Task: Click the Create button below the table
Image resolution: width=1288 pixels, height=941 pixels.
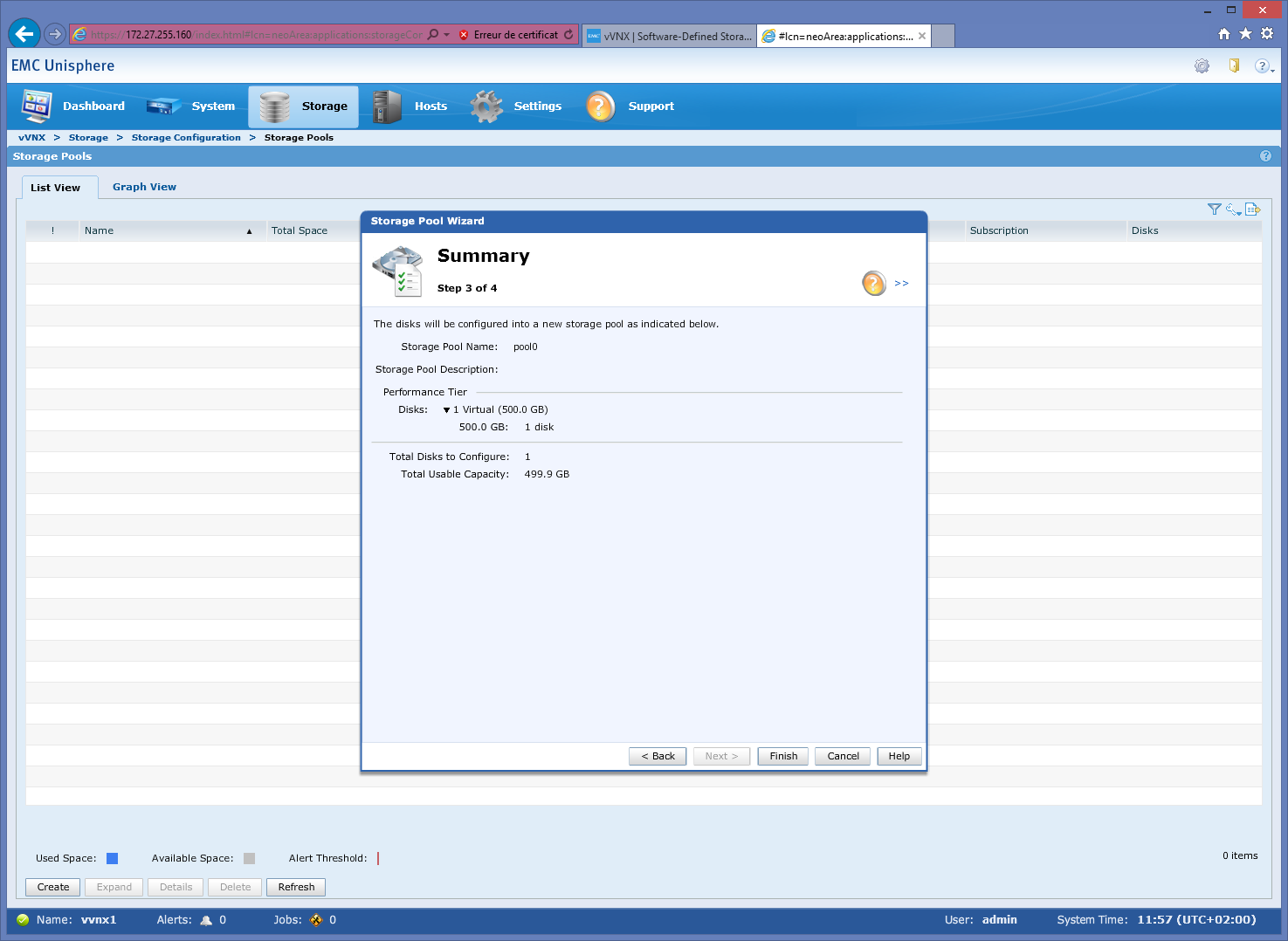Action: [53, 887]
